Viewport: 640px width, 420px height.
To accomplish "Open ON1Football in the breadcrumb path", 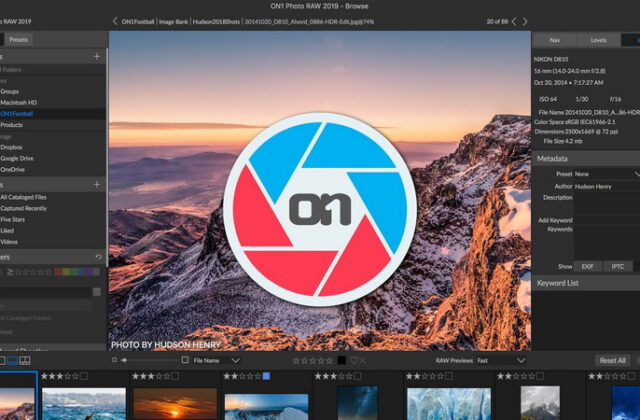I will click(x=138, y=22).
